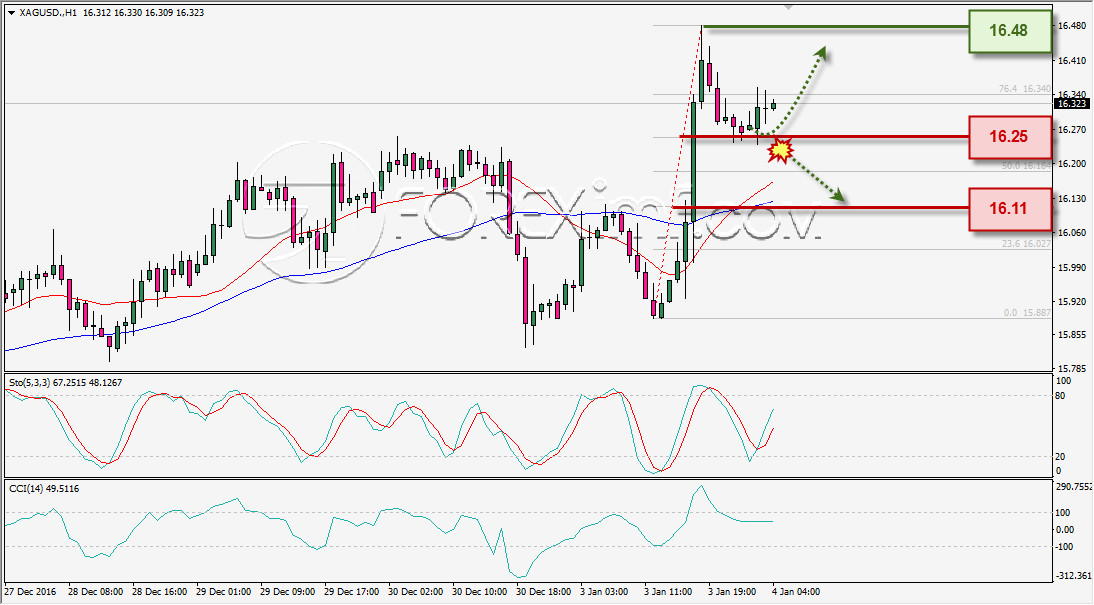The image size is (1094, 605).
Task: Click the 0.0 Fibonacci 15.887 label
Action: [x=1027, y=313]
